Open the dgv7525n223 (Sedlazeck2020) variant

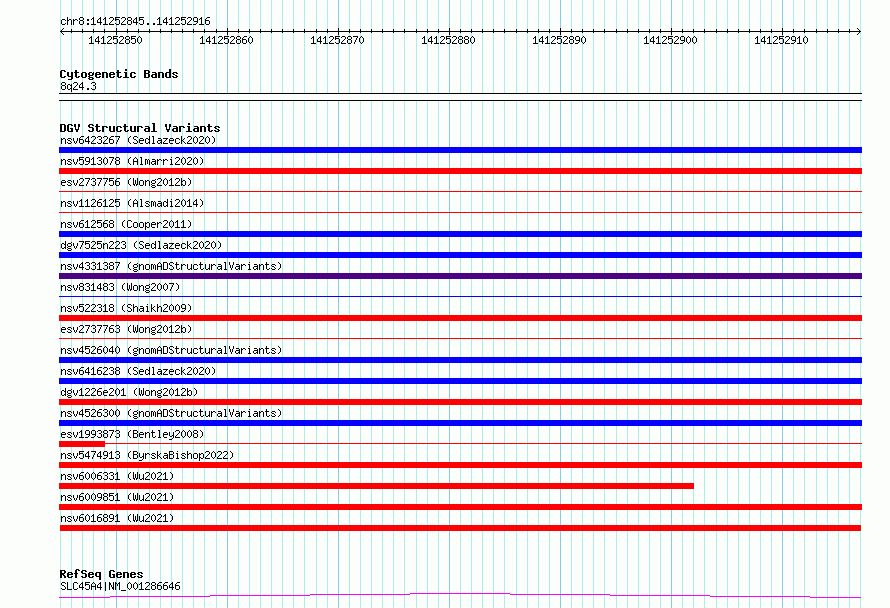[x=141, y=245]
